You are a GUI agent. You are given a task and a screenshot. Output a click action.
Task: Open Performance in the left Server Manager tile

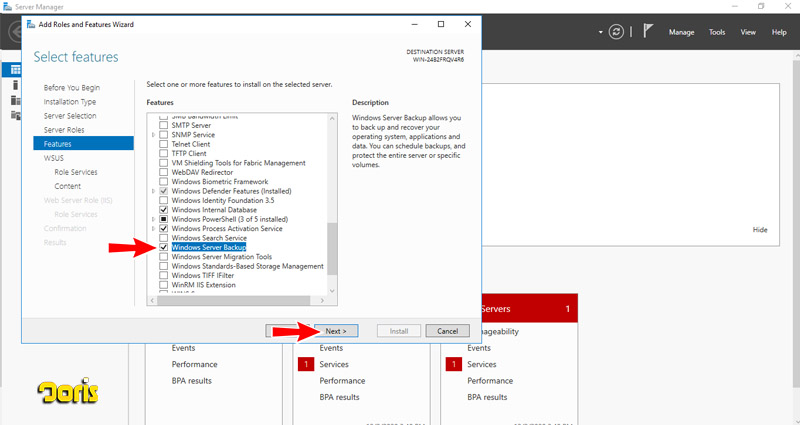point(194,364)
